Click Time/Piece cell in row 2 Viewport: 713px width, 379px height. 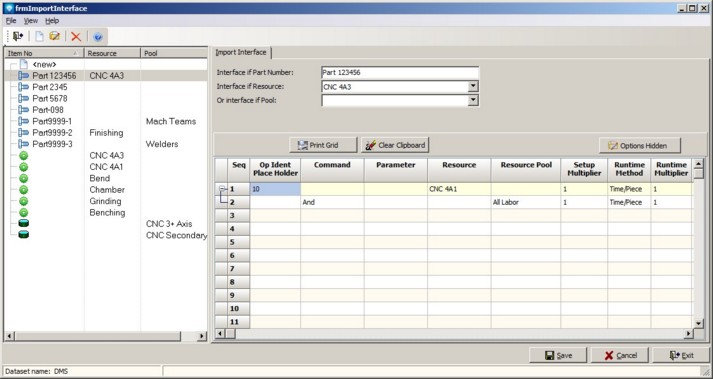629,202
